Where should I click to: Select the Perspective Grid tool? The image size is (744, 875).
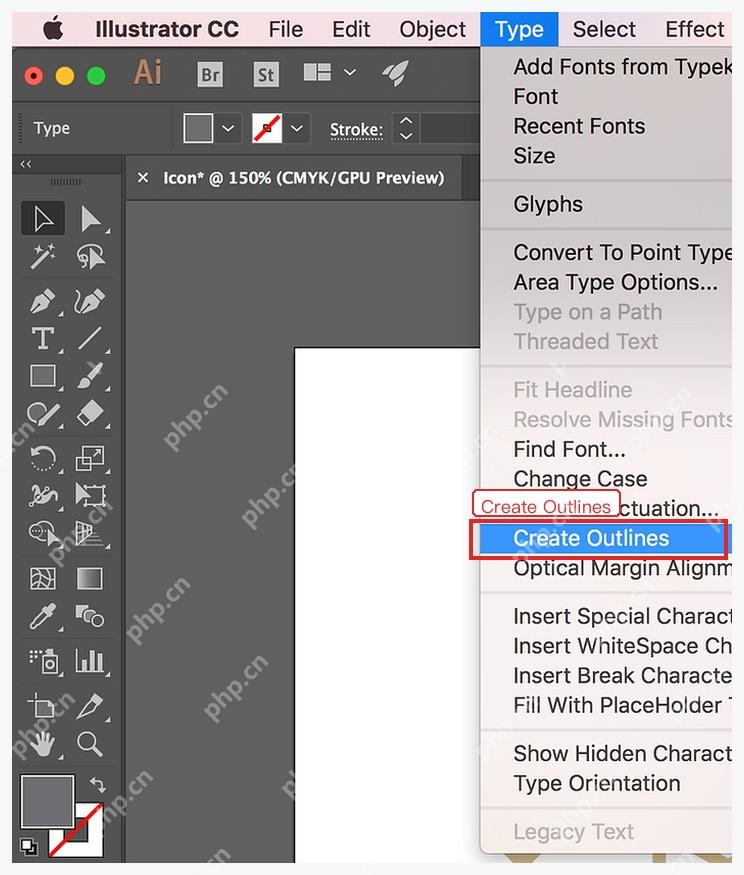click(90, 533)
